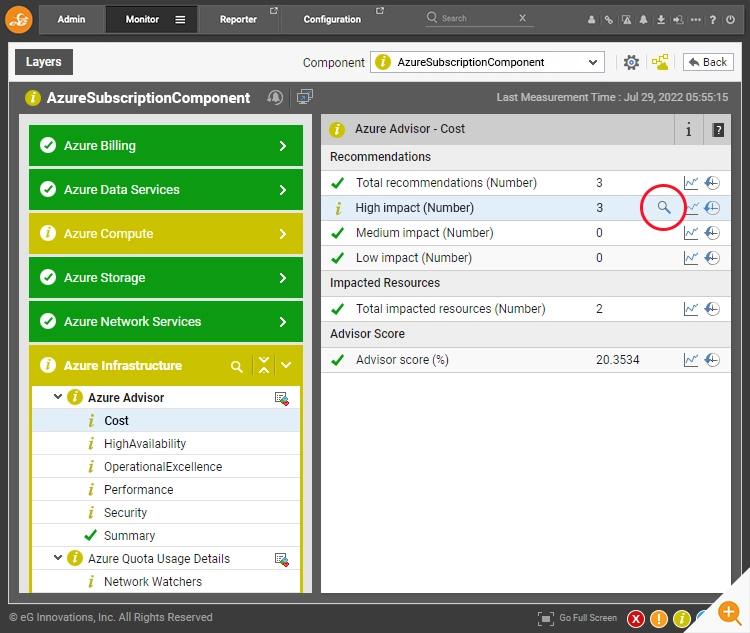
Task: Click the Layers tab
Action: click(44, 62)
